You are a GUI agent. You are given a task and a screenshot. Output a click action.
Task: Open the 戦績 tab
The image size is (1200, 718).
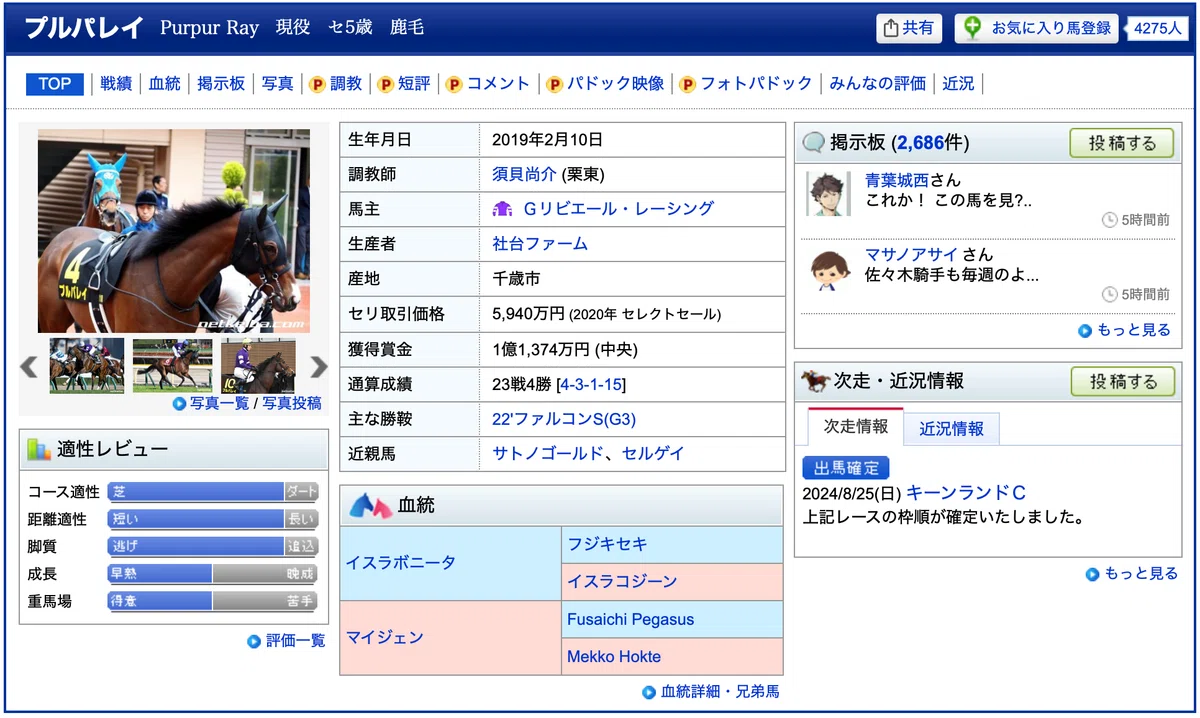point(116,84)
